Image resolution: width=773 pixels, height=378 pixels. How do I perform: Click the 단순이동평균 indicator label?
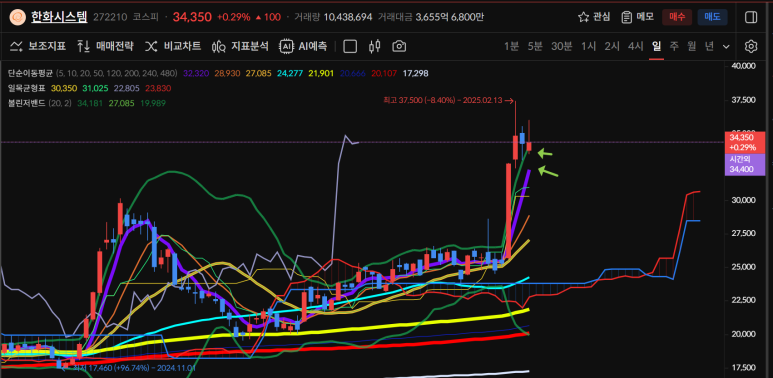(x=30, y=73)
